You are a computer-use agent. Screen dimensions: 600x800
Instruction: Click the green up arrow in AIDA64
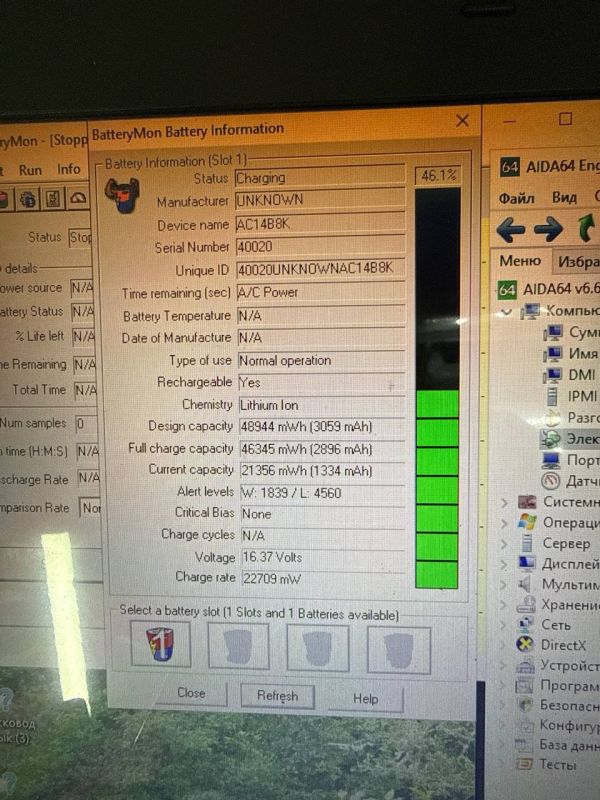click(586, 228)
